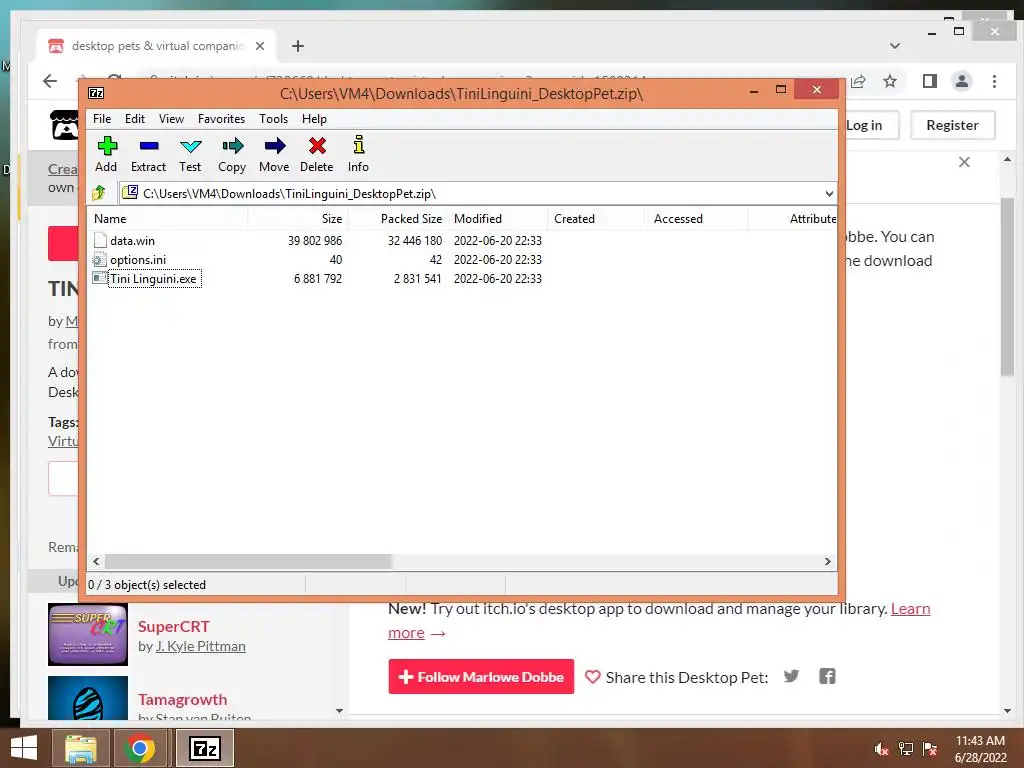Click the muted volume tray icon
This screenshot has width=1024, height=768.
(882, 749)
